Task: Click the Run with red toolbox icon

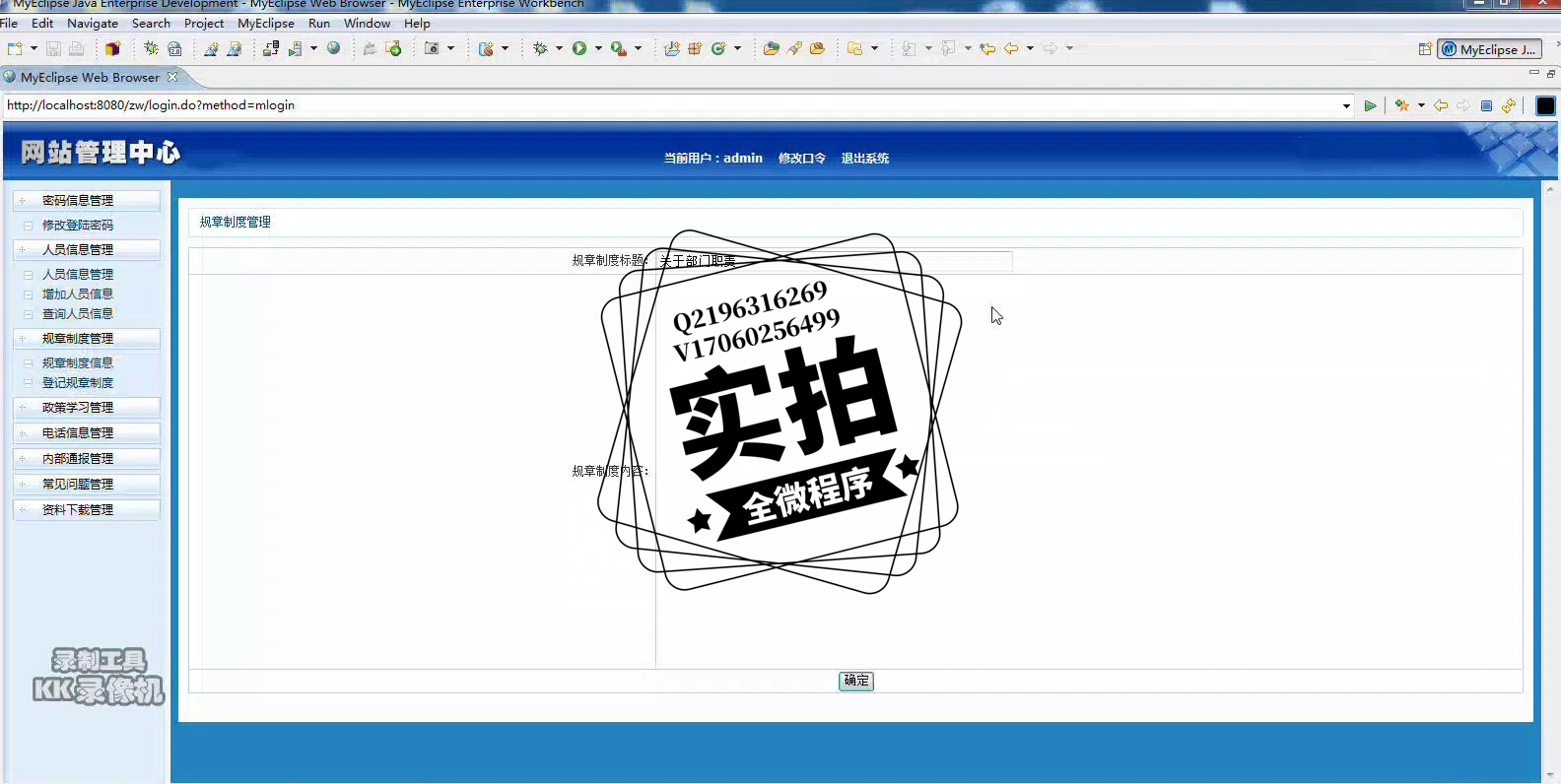Action: (618, 48)
